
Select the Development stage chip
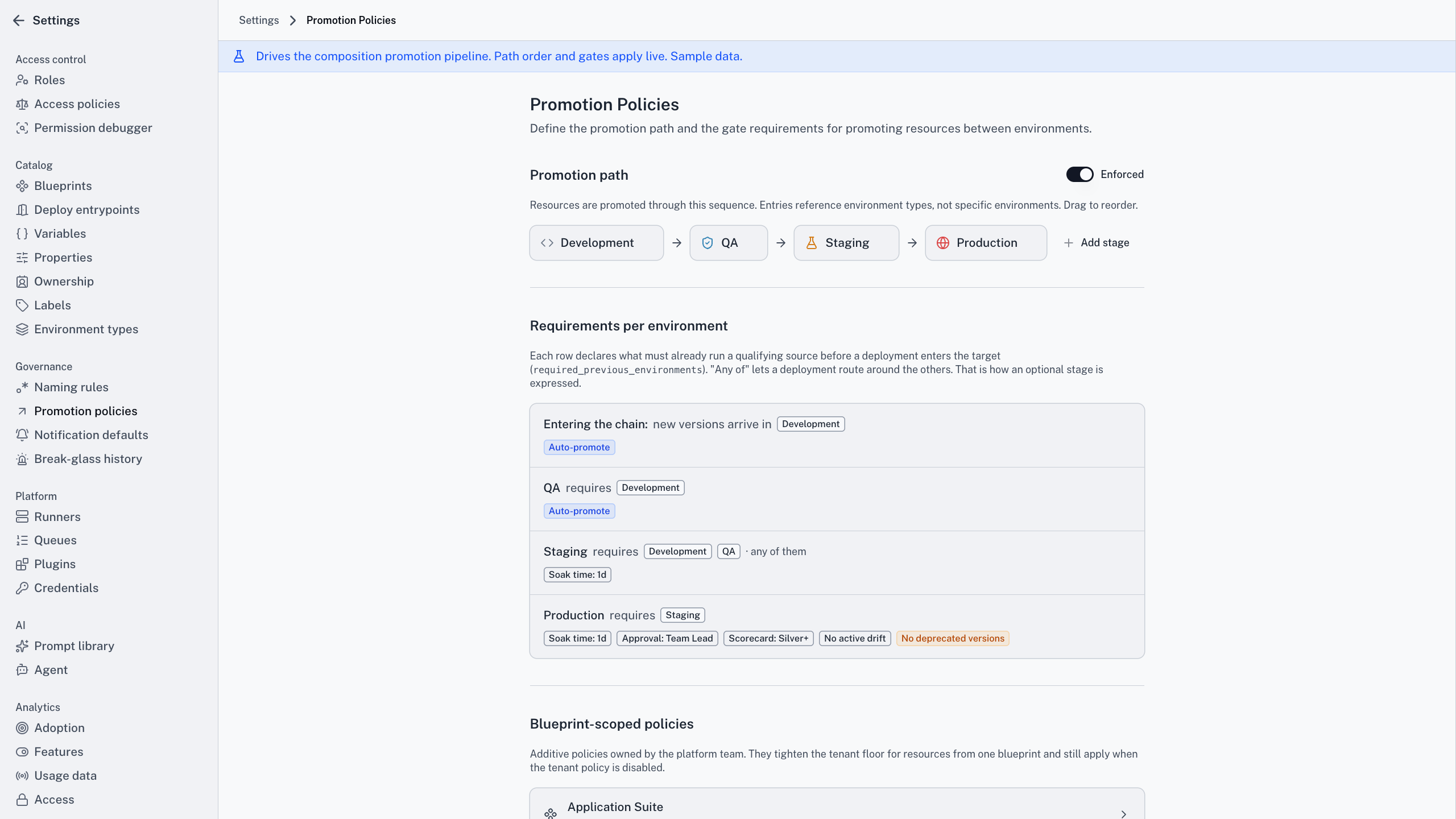click(596, 243)
